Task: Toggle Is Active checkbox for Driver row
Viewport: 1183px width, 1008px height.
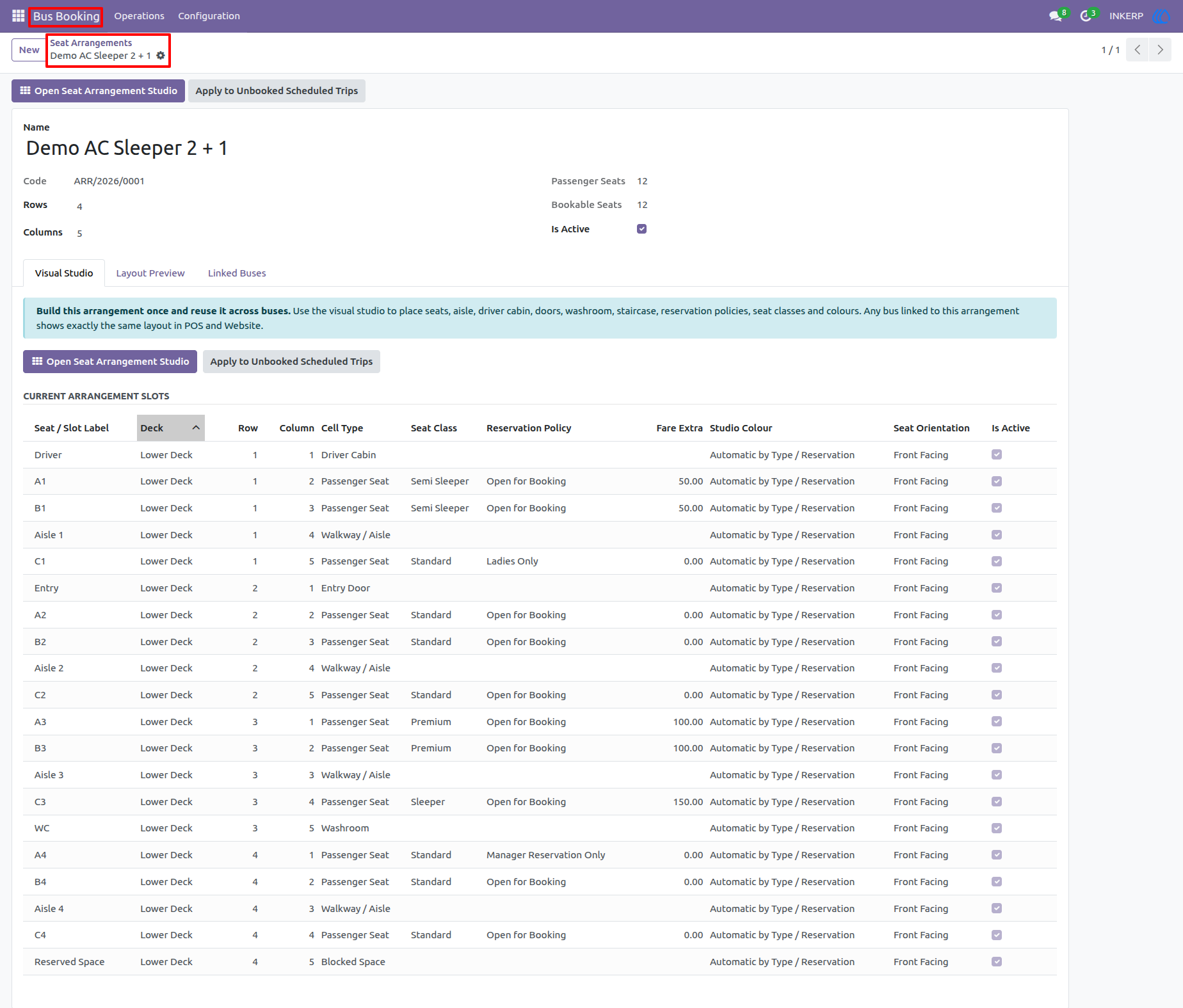Action: (997, 455)
